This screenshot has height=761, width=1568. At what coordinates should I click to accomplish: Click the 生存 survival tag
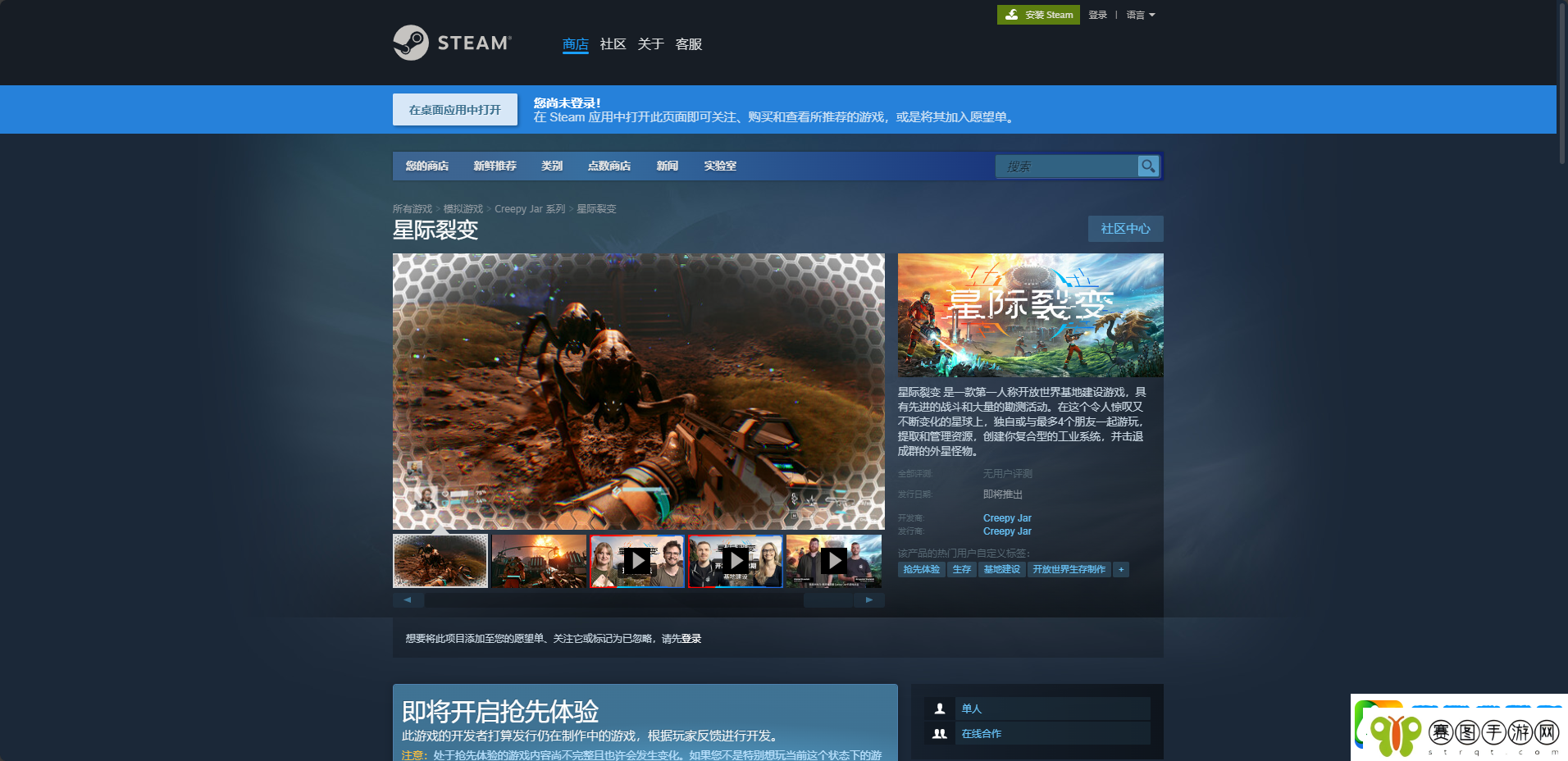tap(962, 569)
